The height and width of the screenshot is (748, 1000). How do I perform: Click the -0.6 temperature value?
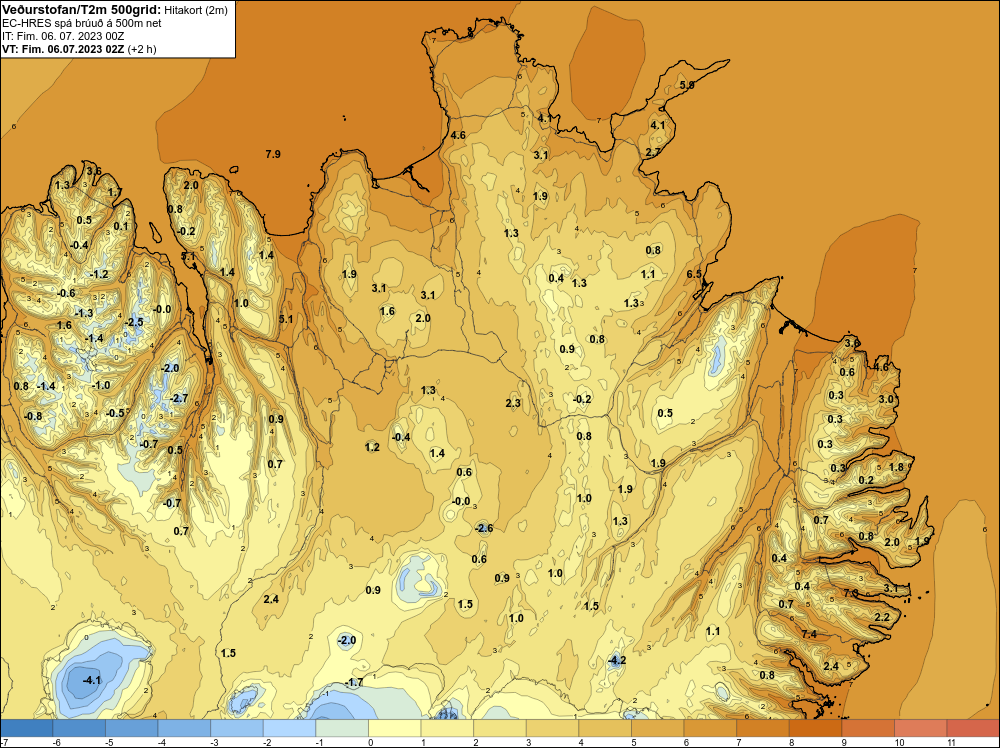point(66,293)
